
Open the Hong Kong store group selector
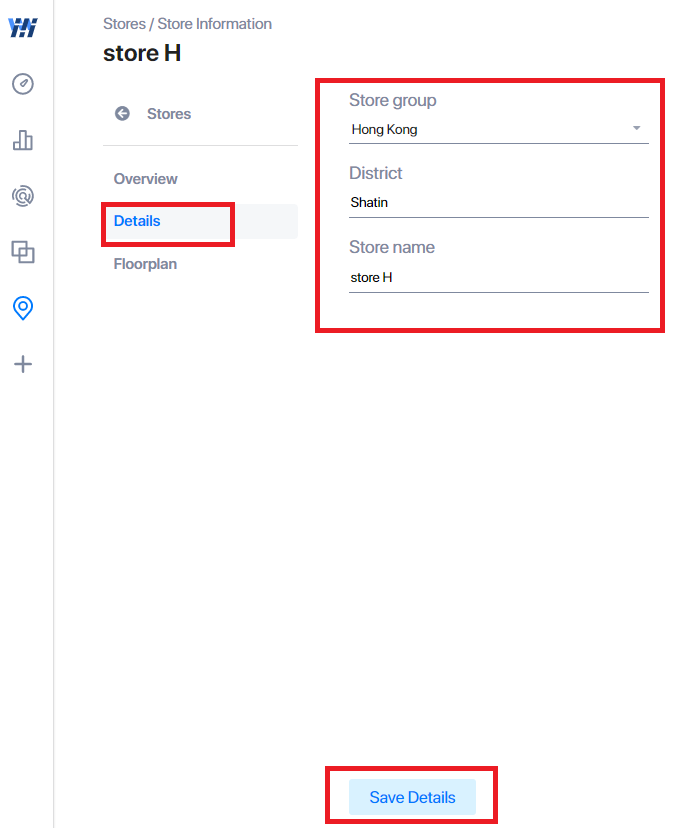[x=498, y=129]
